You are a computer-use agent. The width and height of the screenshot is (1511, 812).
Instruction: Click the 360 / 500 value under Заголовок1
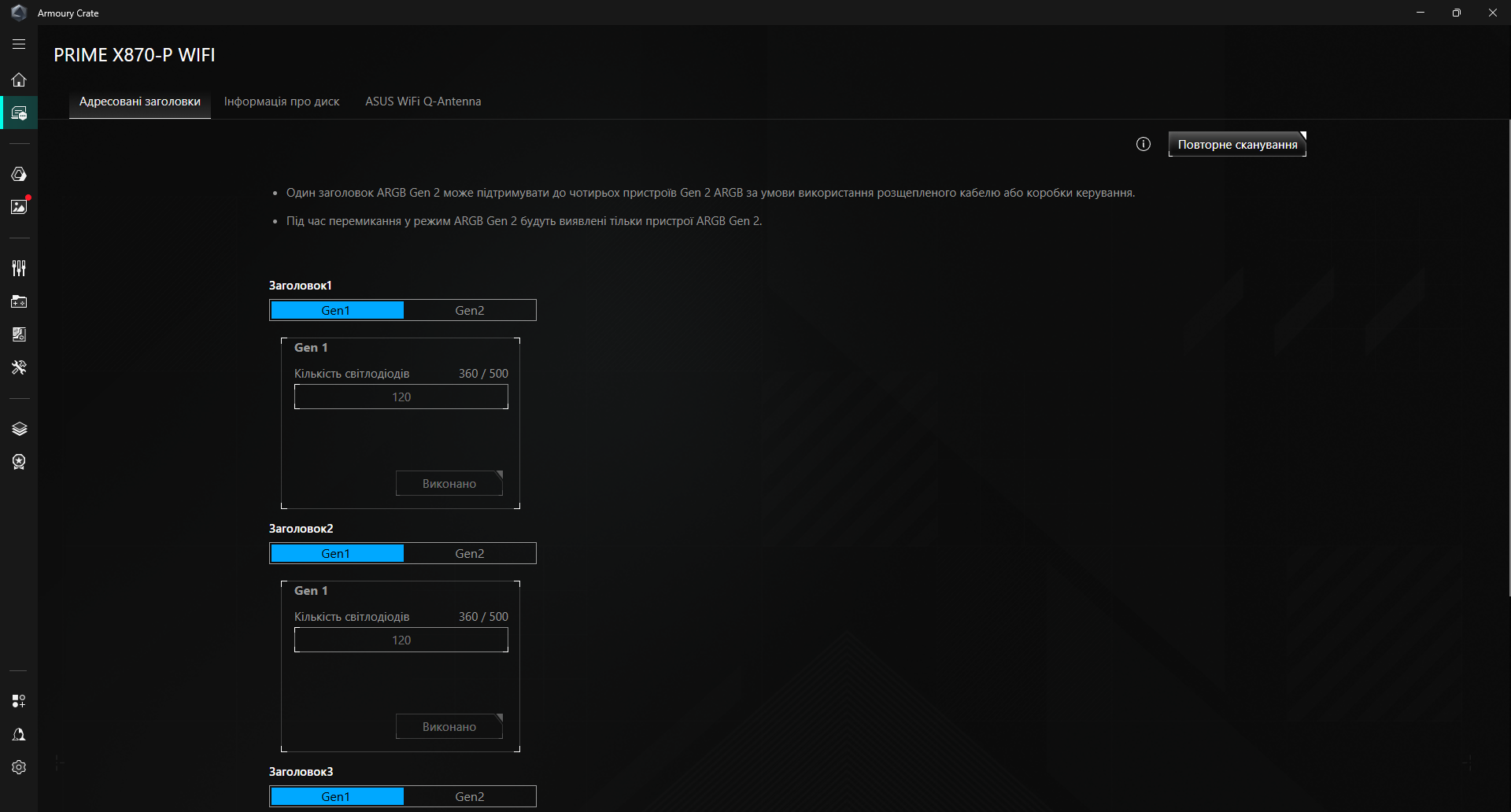pos(483,374)
